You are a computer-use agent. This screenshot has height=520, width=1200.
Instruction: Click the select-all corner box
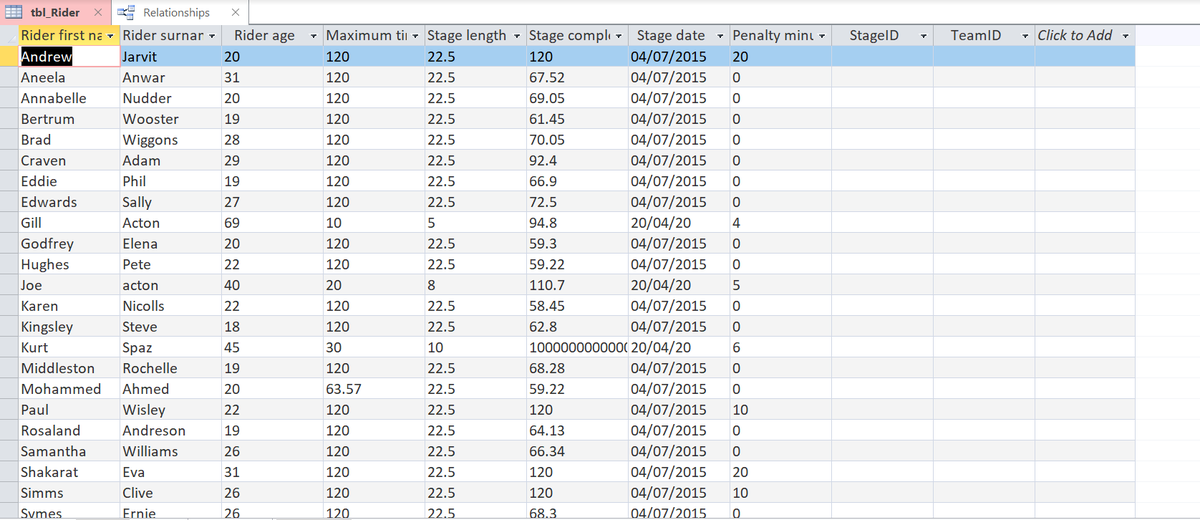[x=9, y=35]
